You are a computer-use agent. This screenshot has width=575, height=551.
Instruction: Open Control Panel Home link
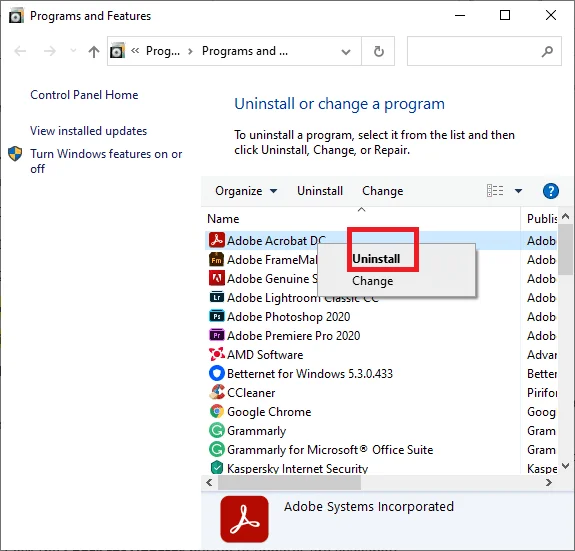(84, 95)
